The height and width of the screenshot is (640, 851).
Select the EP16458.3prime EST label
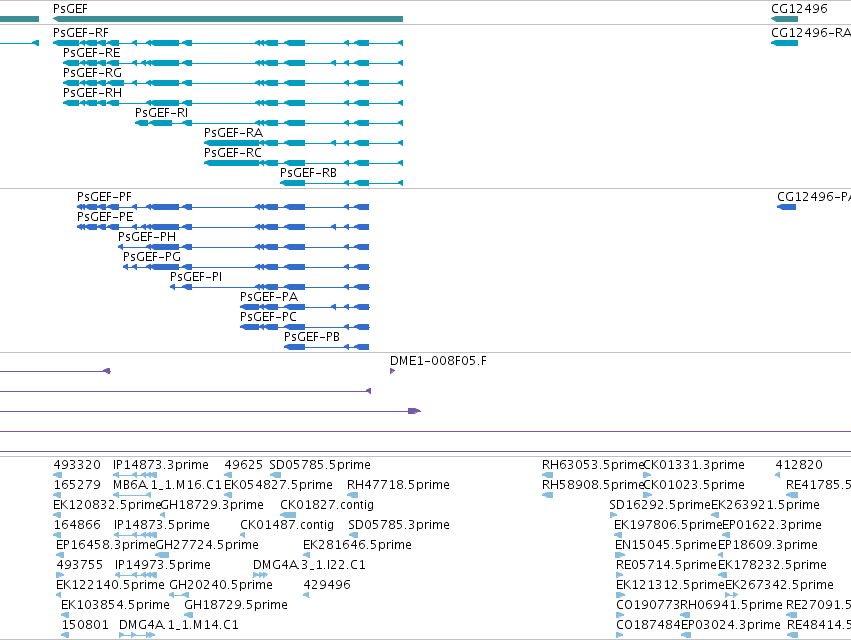[x=106, y=544]
